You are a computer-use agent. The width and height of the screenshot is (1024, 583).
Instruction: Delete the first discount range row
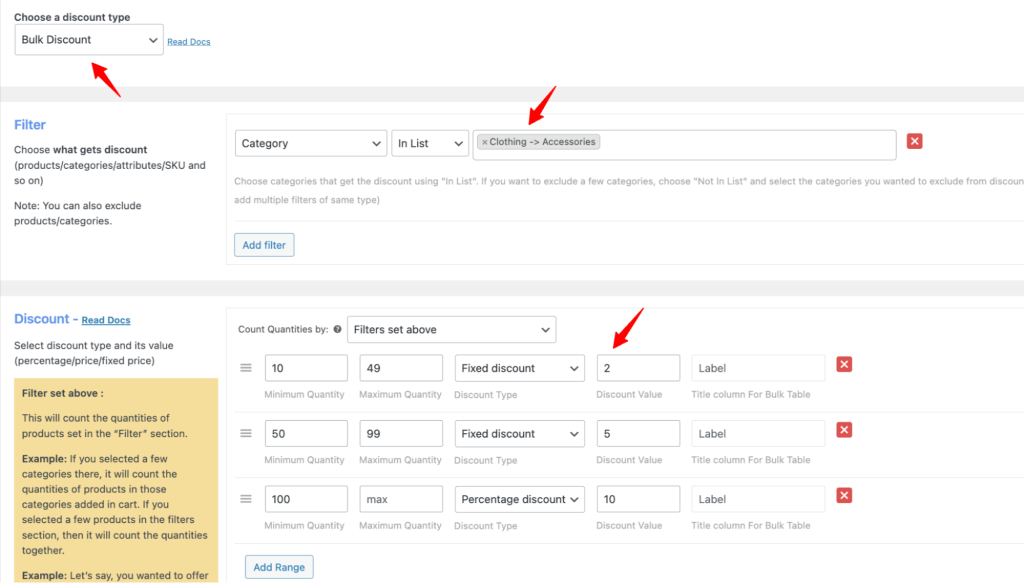pyautogui.click(x=843, y=363)
